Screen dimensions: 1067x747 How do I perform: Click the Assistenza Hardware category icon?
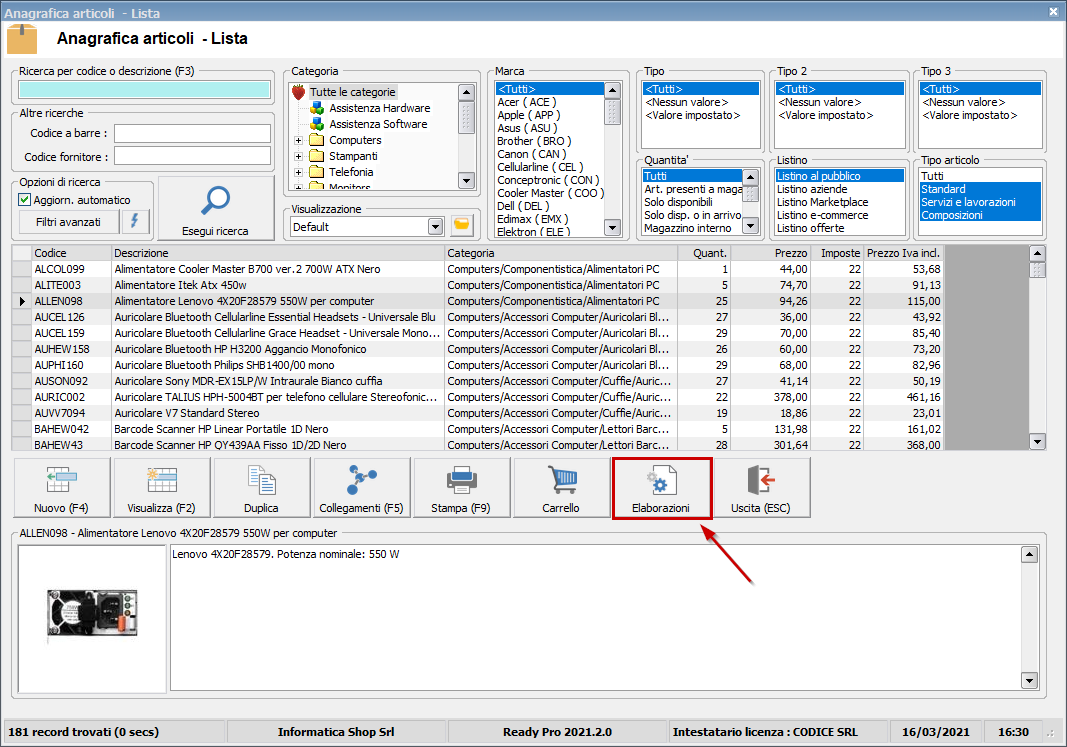(x=316, y=108)
